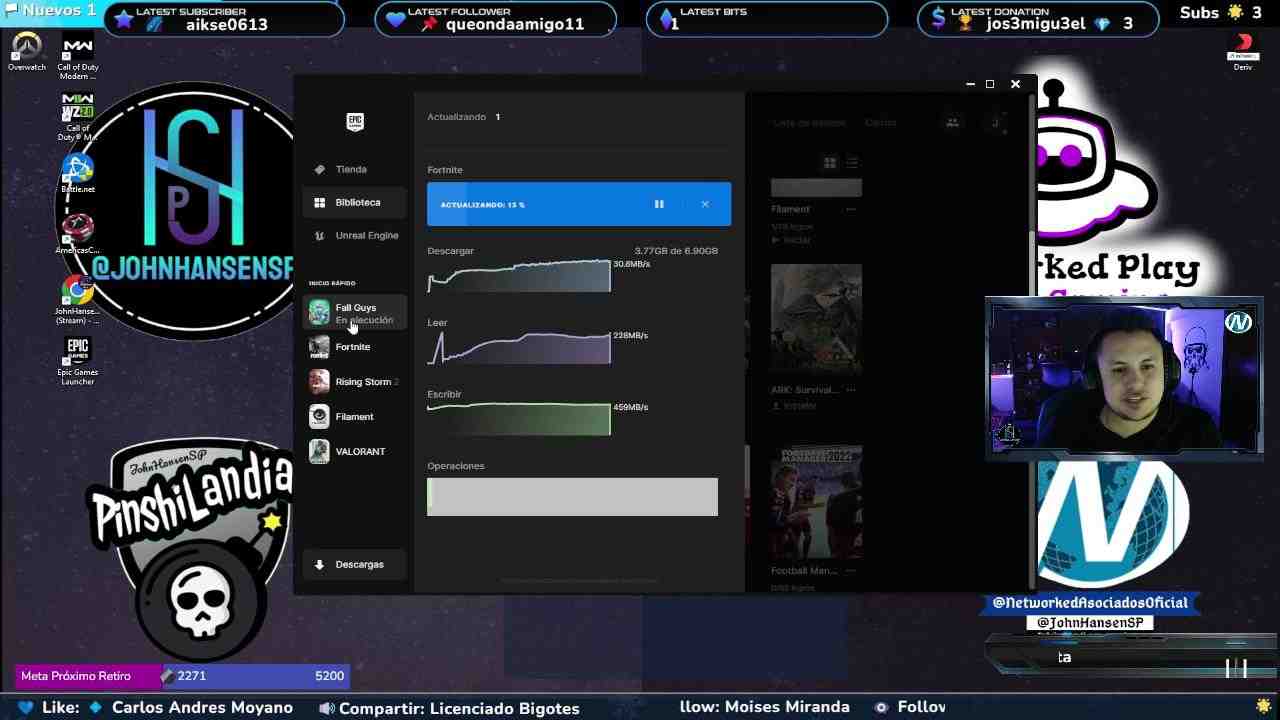Open the Unreal Engine section
This screenshot has height=720, width=1280.
[x=364, y=235]
